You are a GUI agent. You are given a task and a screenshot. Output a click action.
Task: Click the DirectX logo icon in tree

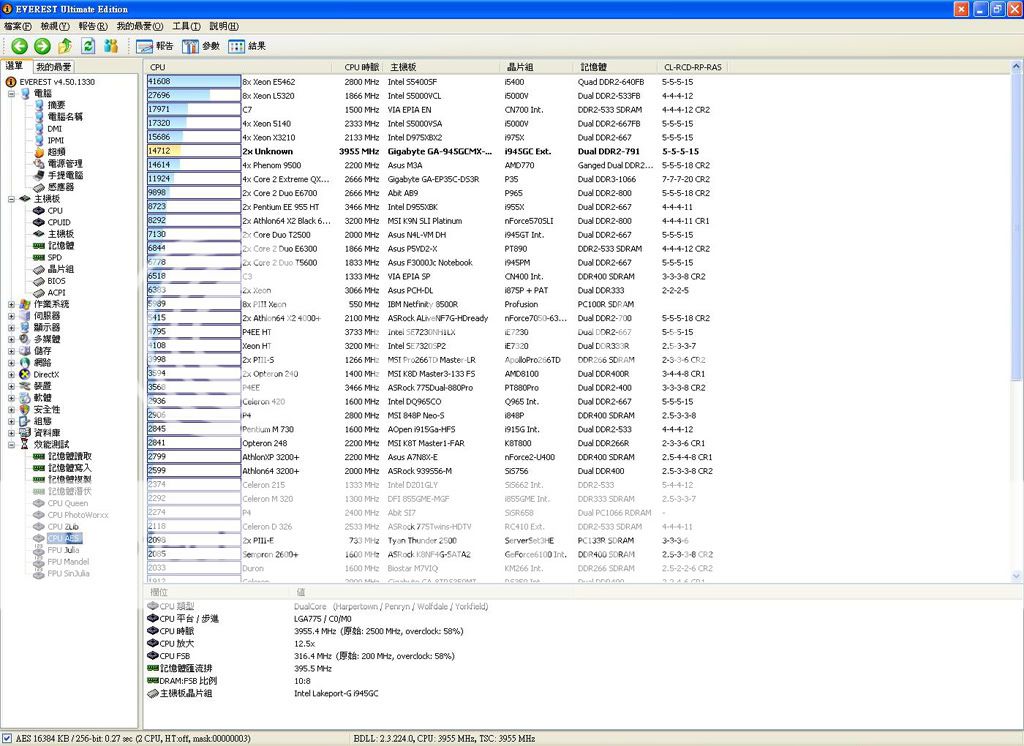pyautogui.click(x=25, y=374)
